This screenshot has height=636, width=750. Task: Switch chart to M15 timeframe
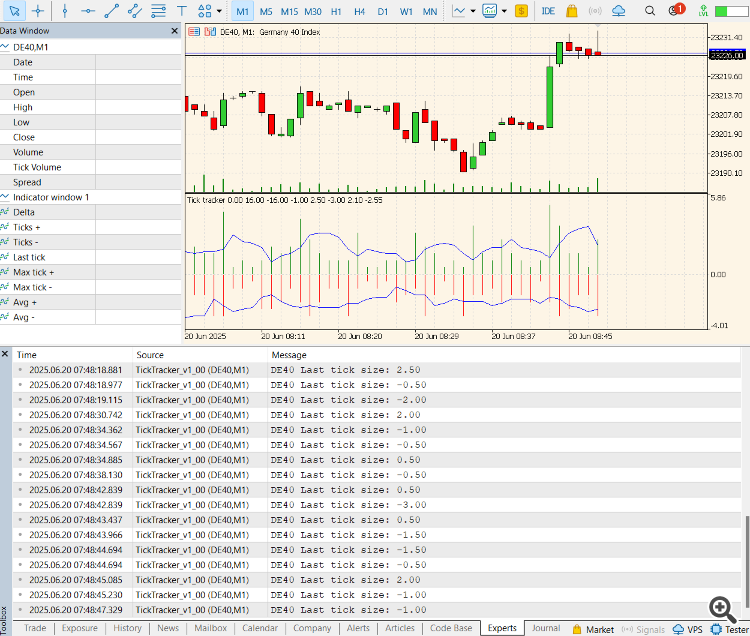coord(289,11)
